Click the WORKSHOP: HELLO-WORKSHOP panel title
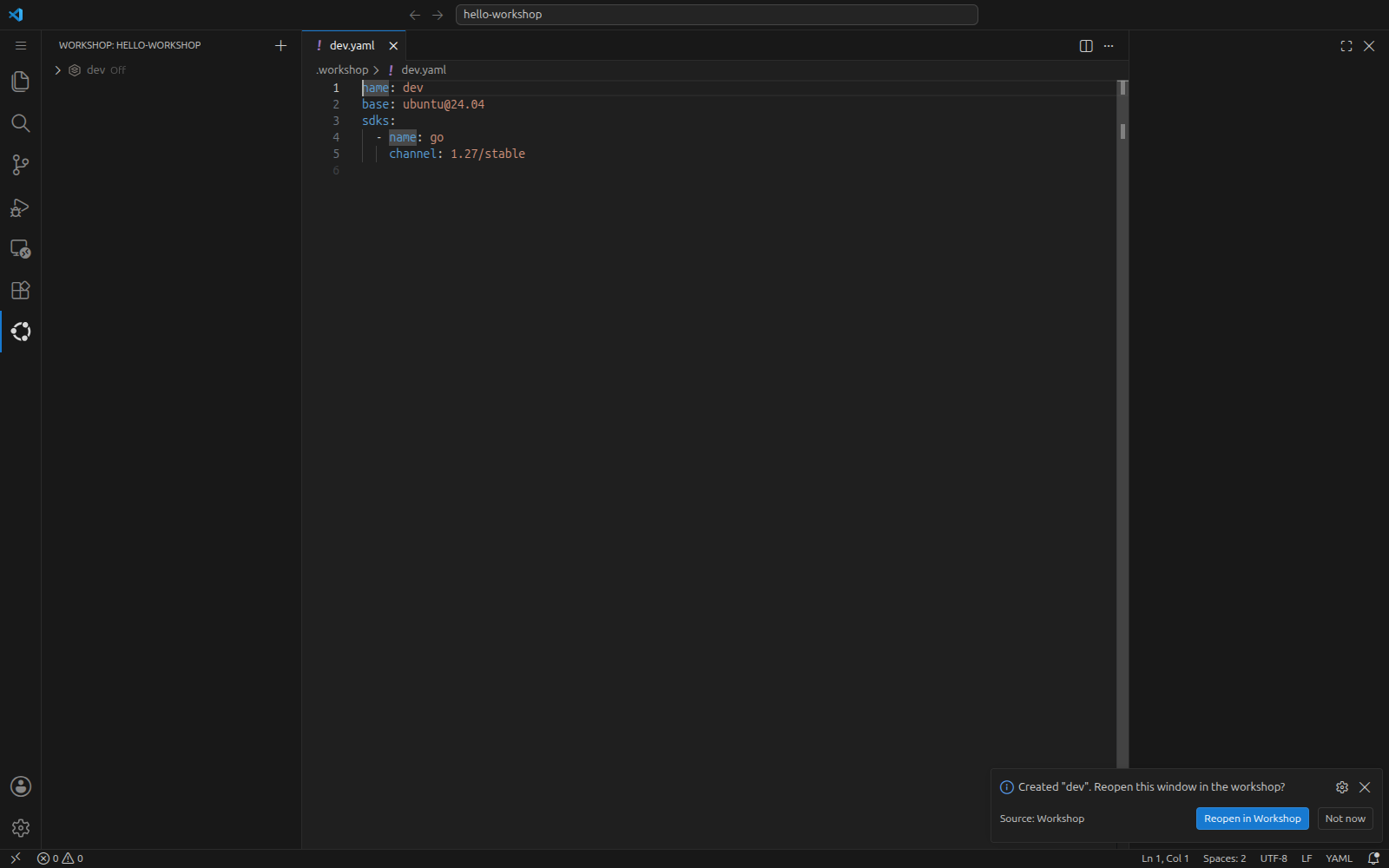Image resolution: width=1389 pixels, height=868 pixels. [129, 45]
